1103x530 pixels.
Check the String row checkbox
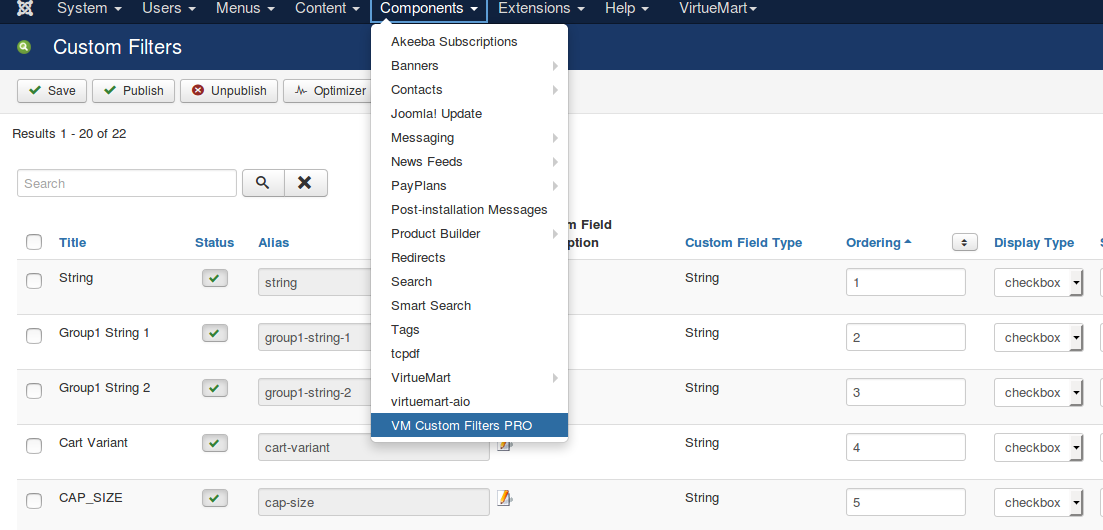[34, 281]
